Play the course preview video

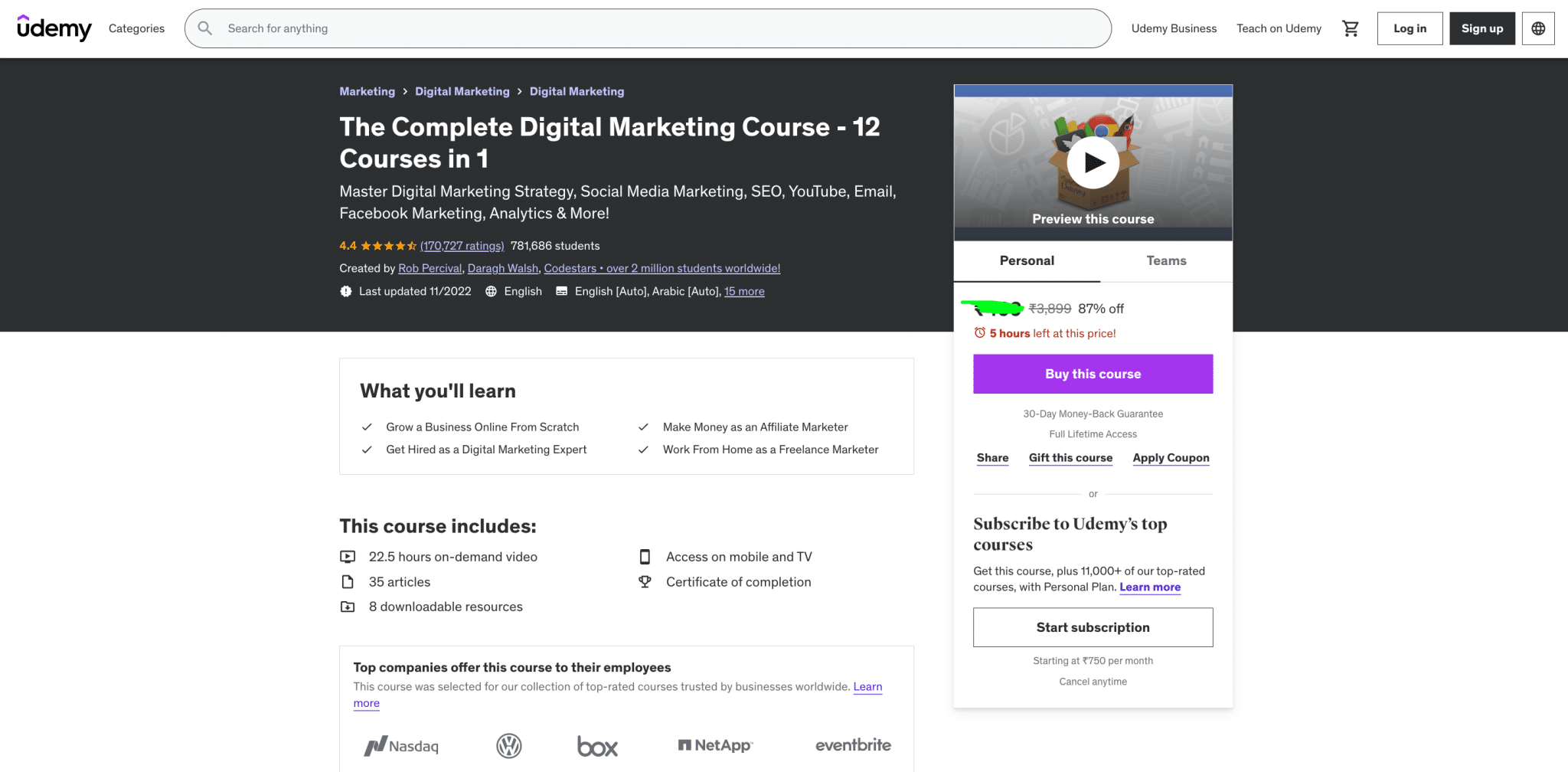(1093, 162)
